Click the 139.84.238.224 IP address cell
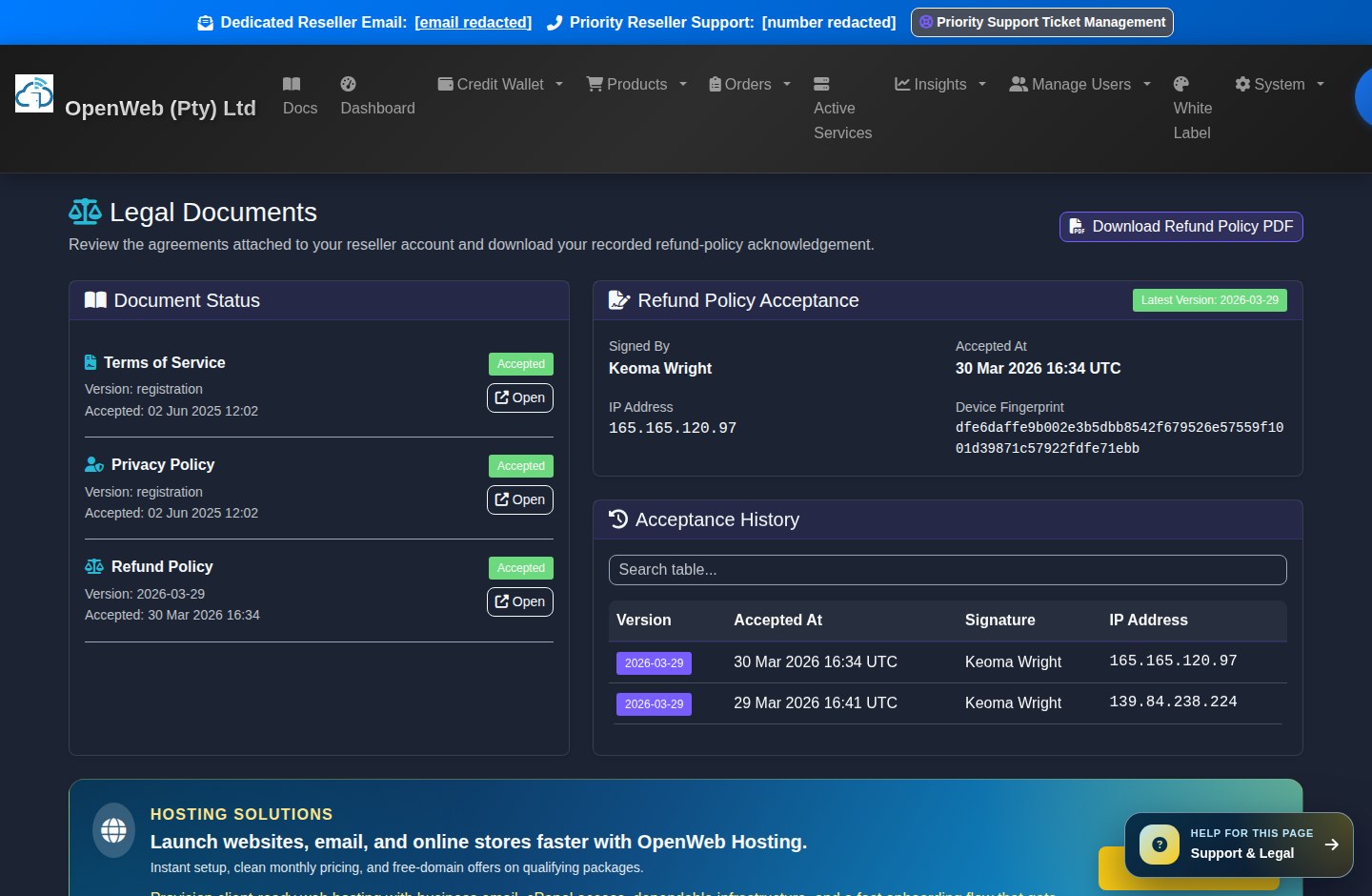The image size is (1372, 896). (x=1173, y=702)
